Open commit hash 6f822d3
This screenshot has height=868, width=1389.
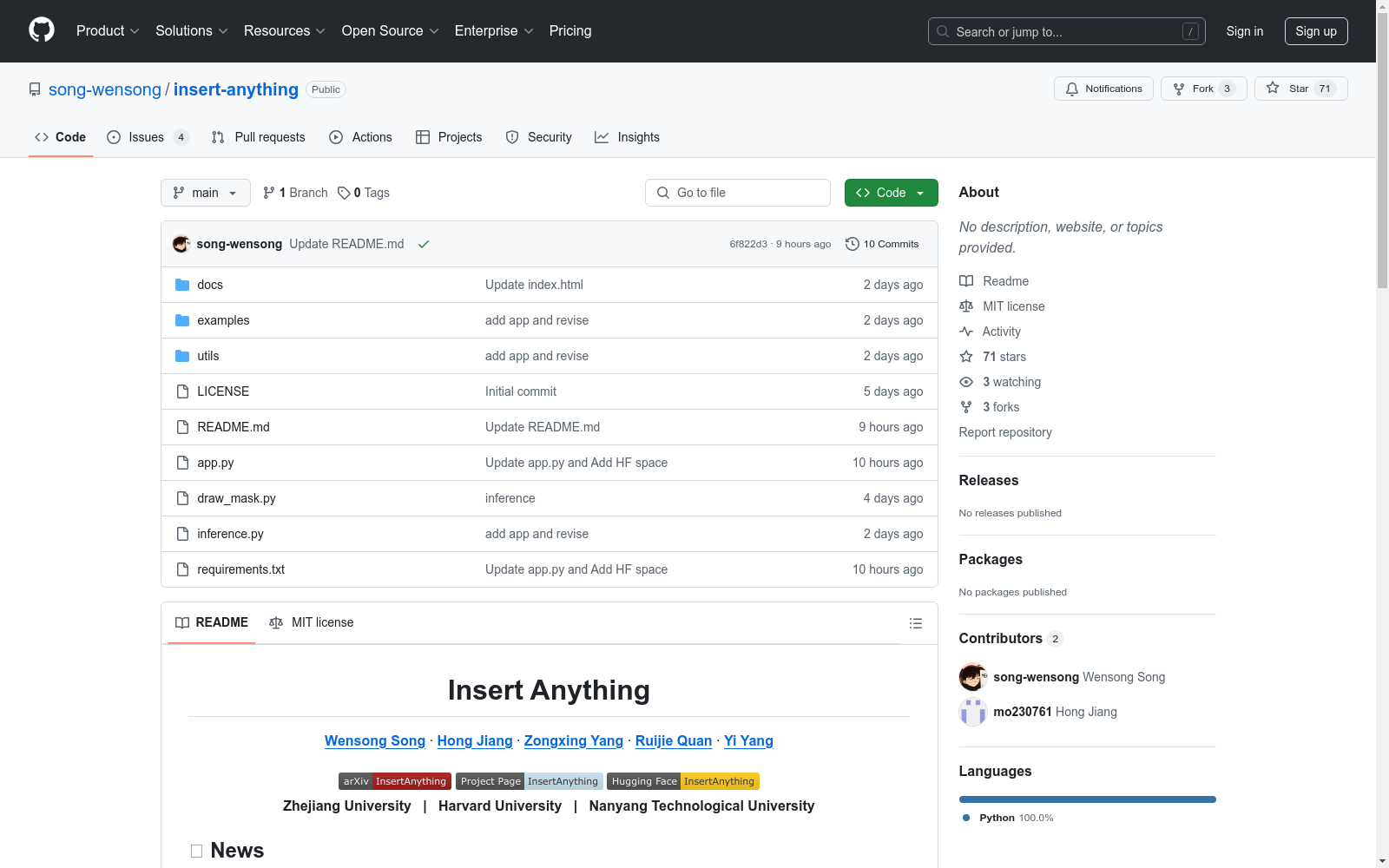coord(748,245)
